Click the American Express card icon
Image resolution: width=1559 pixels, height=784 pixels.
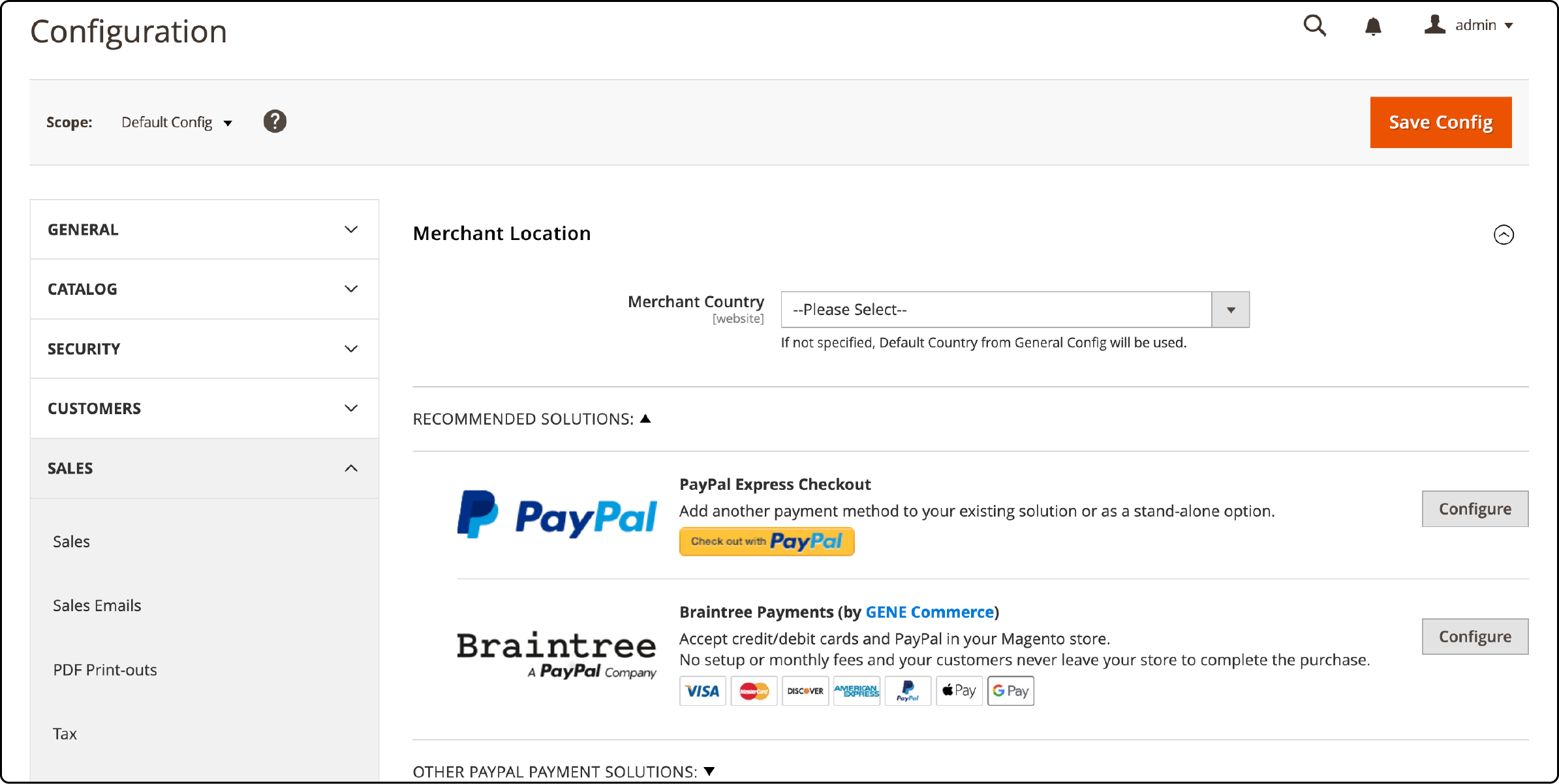(x=856, y=691)
